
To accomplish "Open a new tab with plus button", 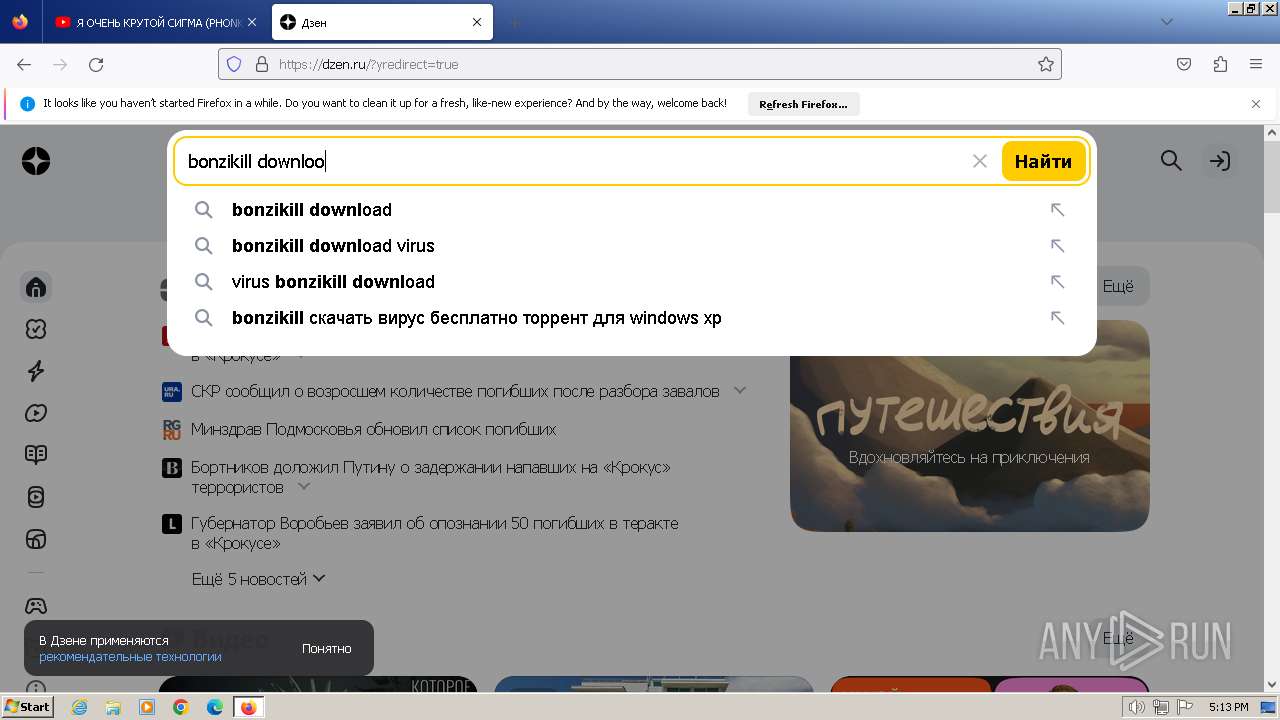I will 514,22.
